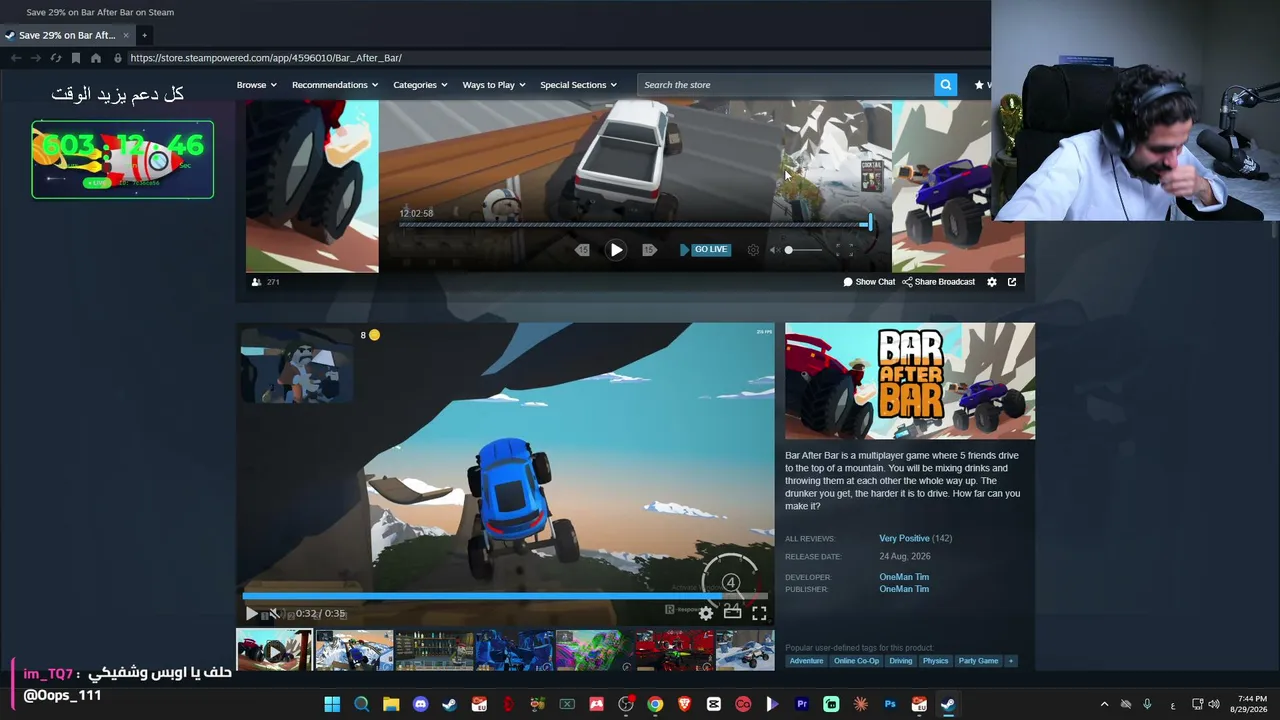Image resolution: width=1280 pixels, height=720 pixels.
Task: Select the first trailer thumbnail with play icon
Action: pos(274,650)
